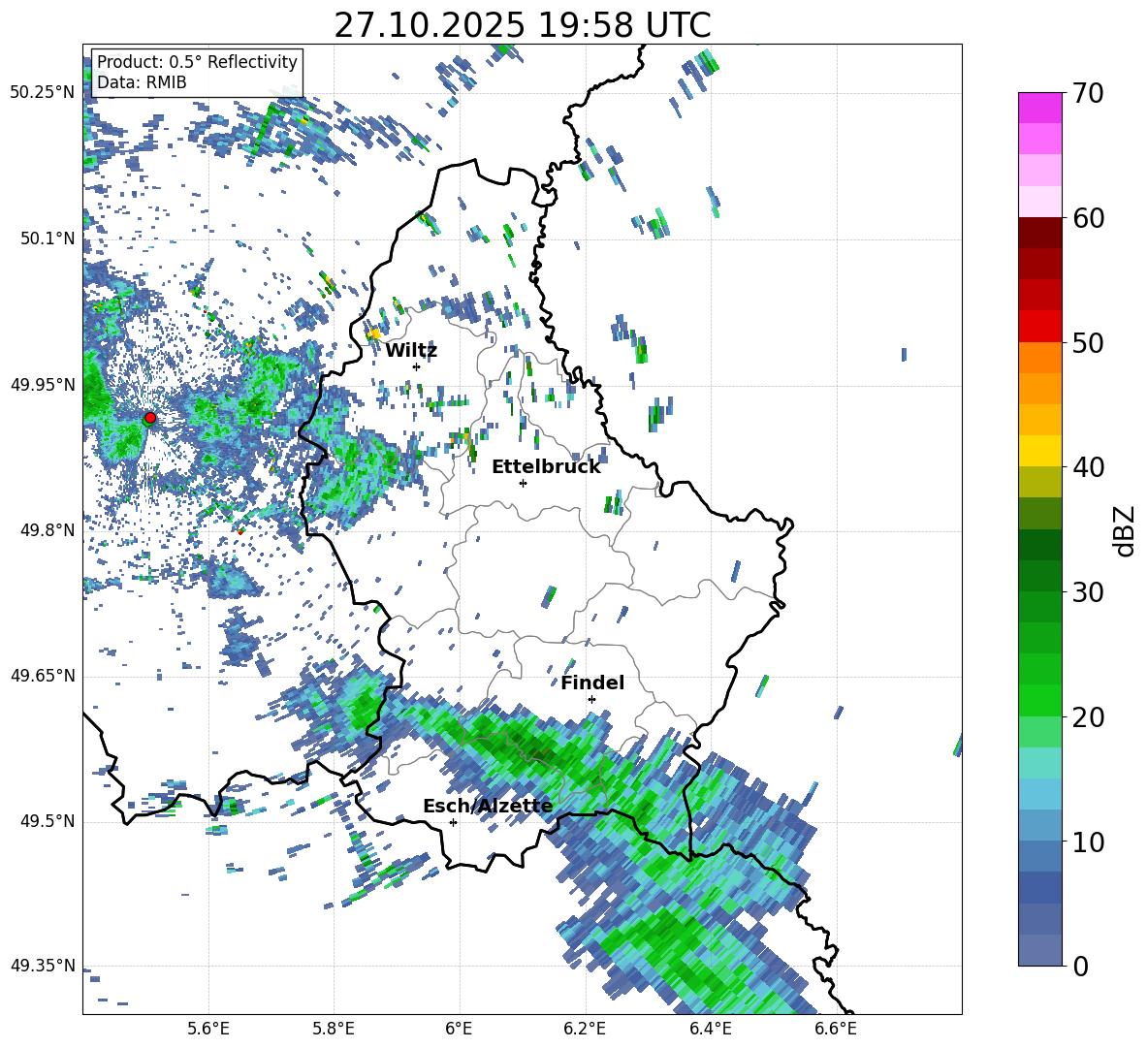The image size is (1148, 1048).
Task: Click the 49.35°N latitude tick label
Action: pyautogui.click(x=43, y=966)
